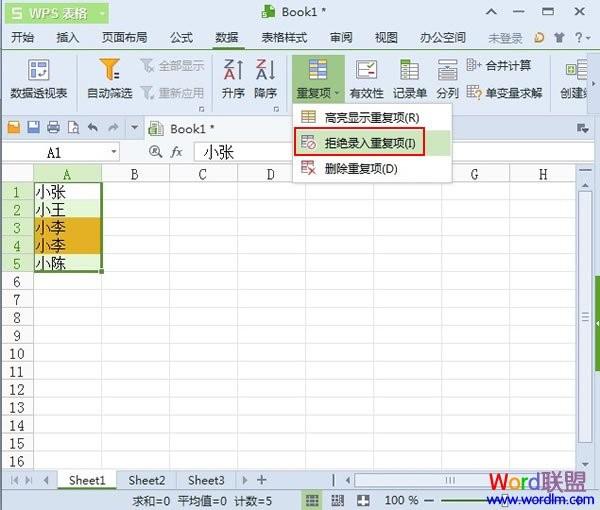This screenshot has height=510, width=600.
Task: Switch to the Sheet2 tab
Action: tap(147, 481)
